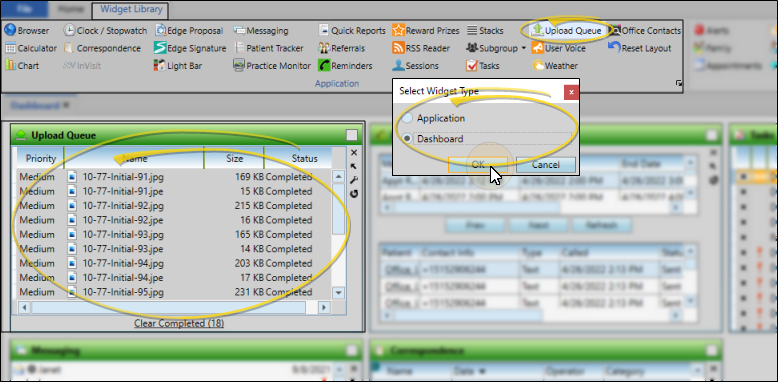
Task: Confirm widget type with OK button
Action: tap(478, 165)
